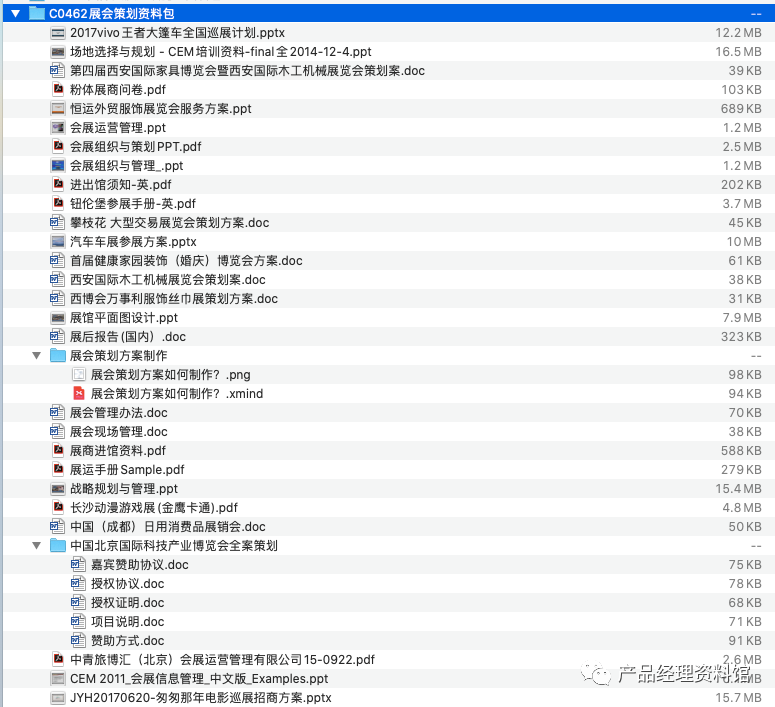
Task: Click the icon of JYH20170620-匆匆那年电影巡展招商方案.pptx
Action: pos(58,698)
